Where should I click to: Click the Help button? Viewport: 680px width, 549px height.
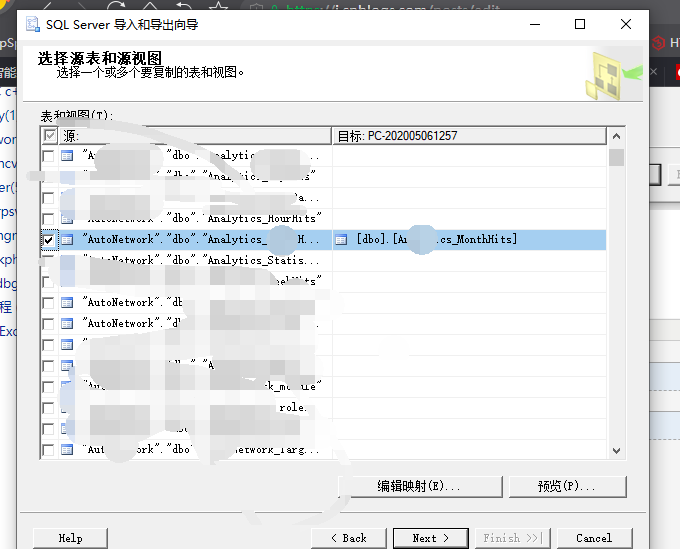[x=70, y=538]
